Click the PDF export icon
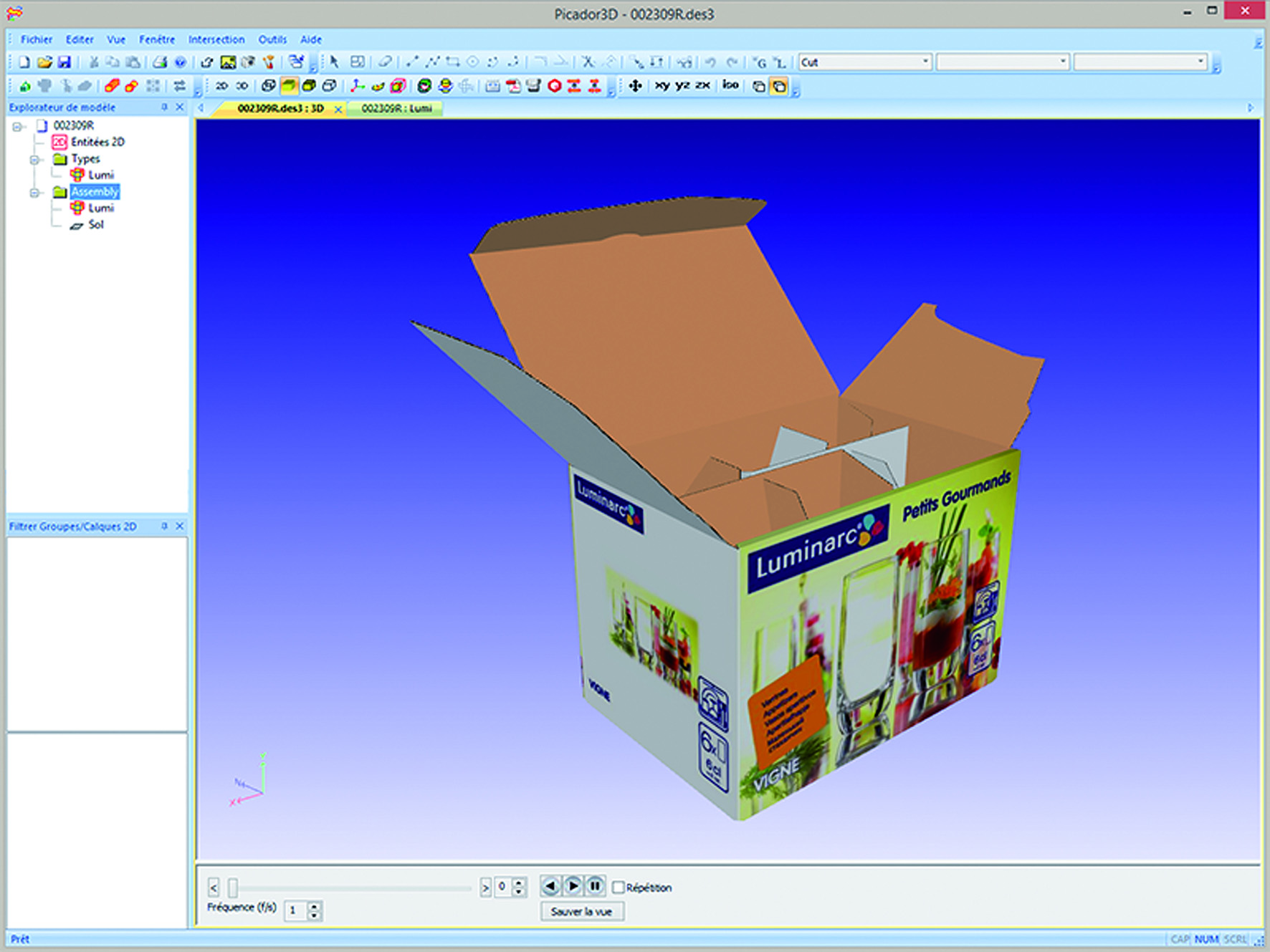Image resolution: width=1270 pixels, height=952 pixels. click(513, 87)
